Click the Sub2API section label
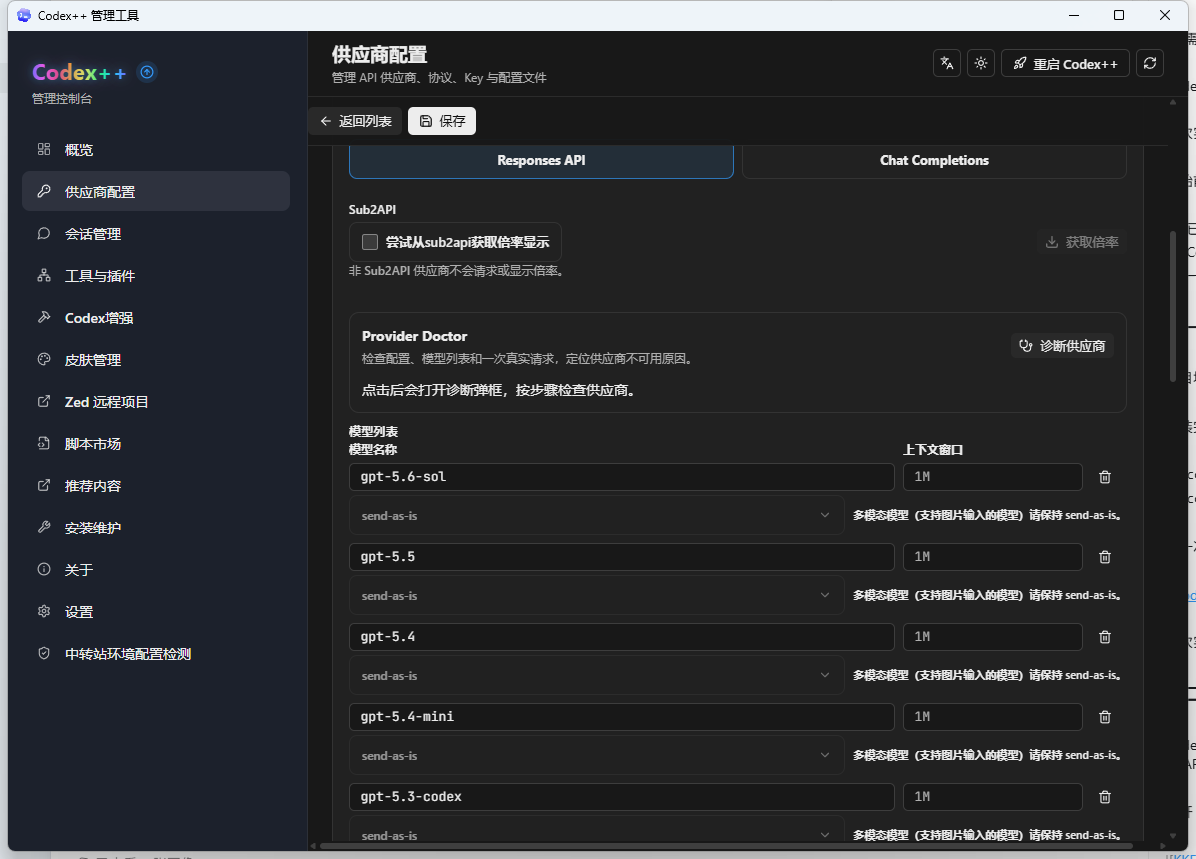Viewport: 1196px width, 859px height. (372, 210)
